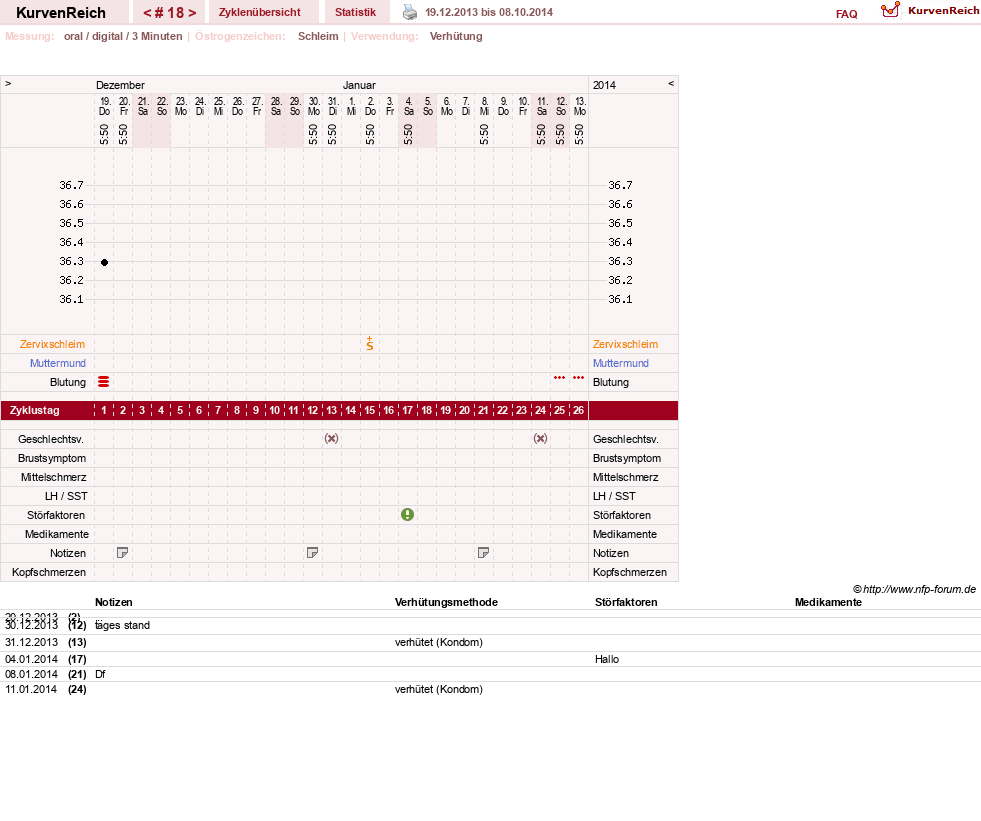Collapse chart with the top-right < arrow

pos(671,83)
